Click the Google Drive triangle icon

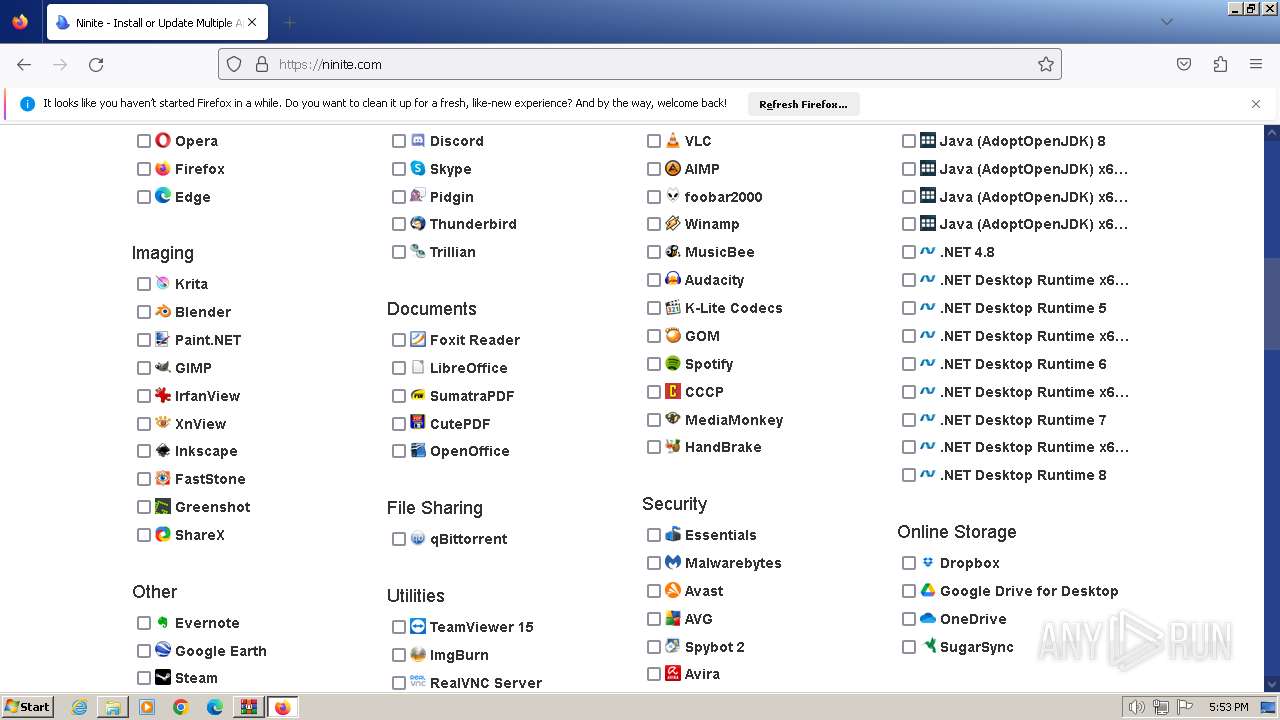tap(928, 591)
